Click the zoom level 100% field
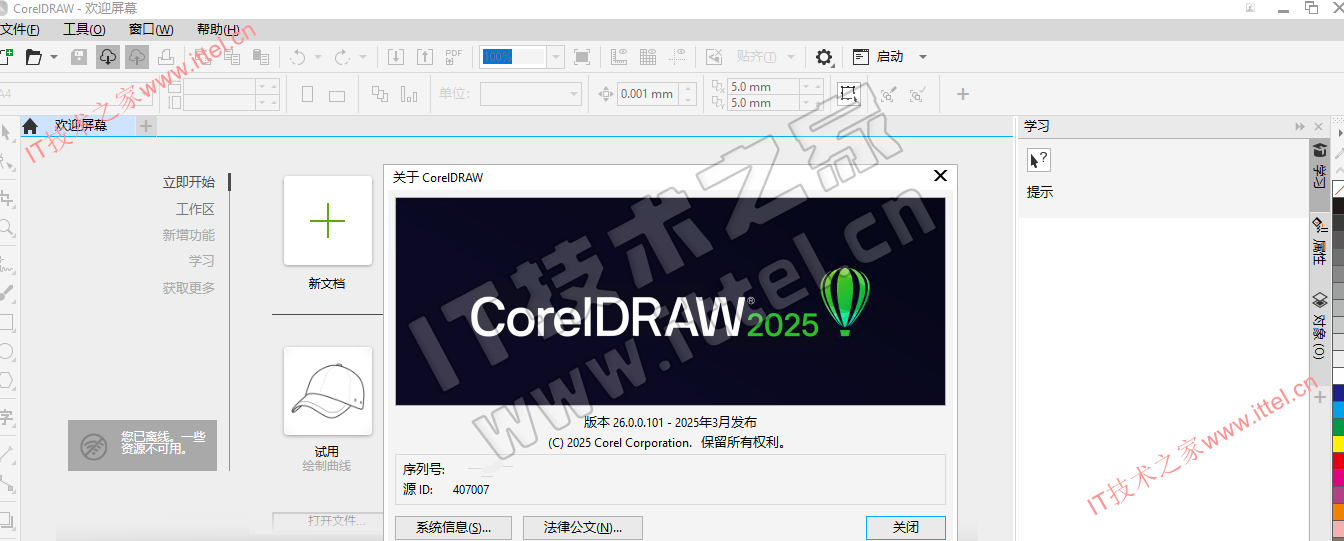1344x541 pixels. tap(513, 57)
